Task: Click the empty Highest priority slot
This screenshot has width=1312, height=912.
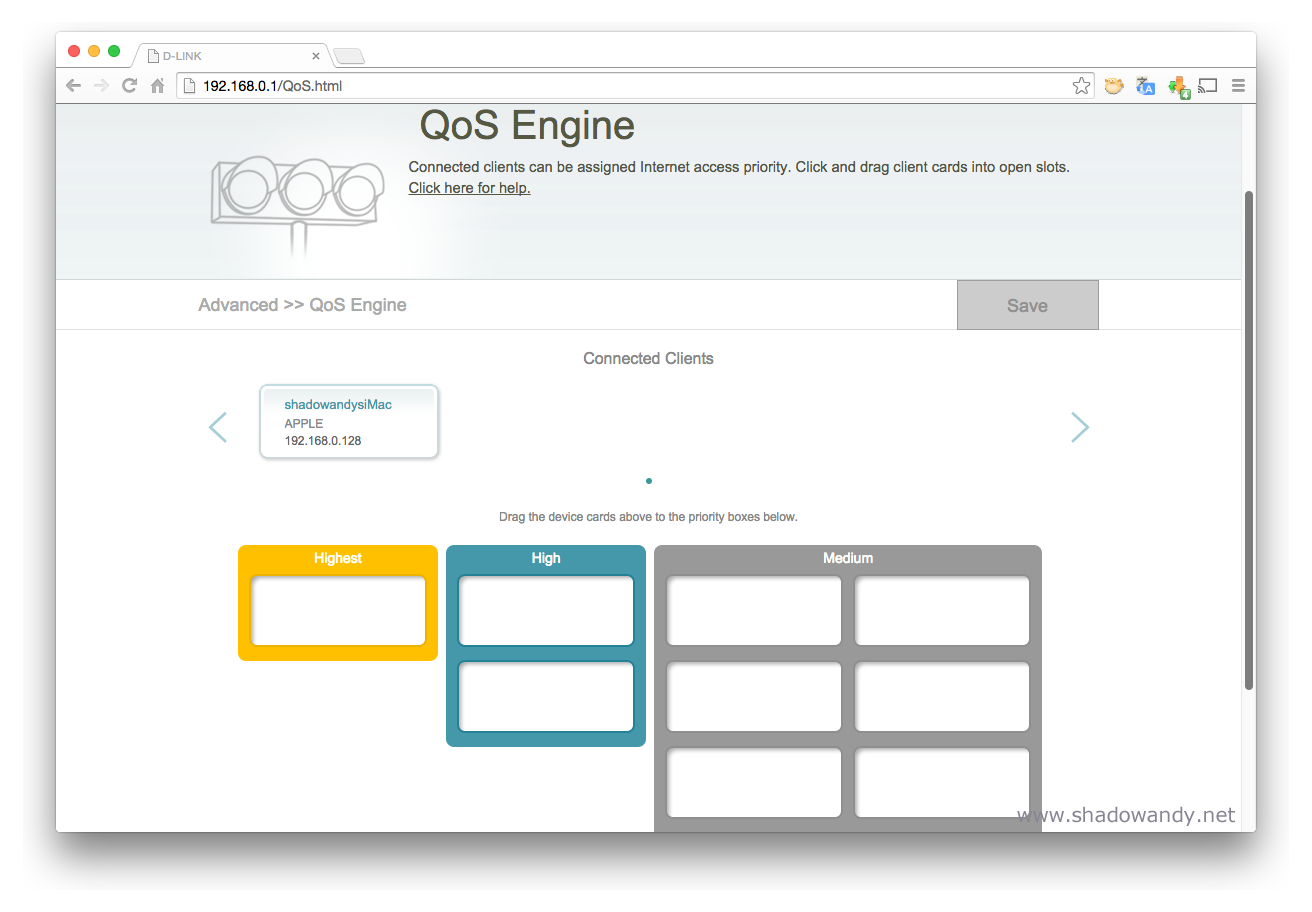Action: click(338, 611)
